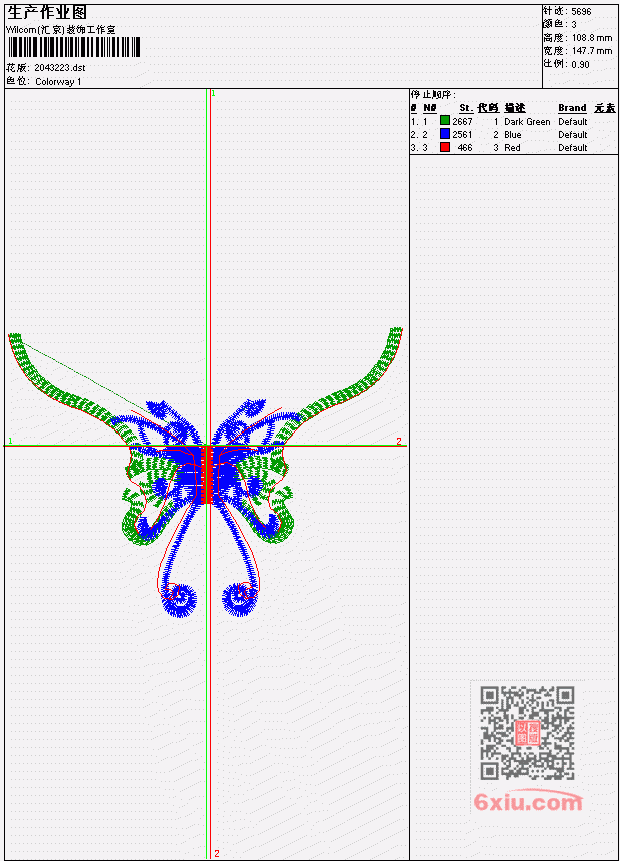Viewport: 620px width, 861px height.
Task: Click the Brand column header
Action: pos(572,108)
